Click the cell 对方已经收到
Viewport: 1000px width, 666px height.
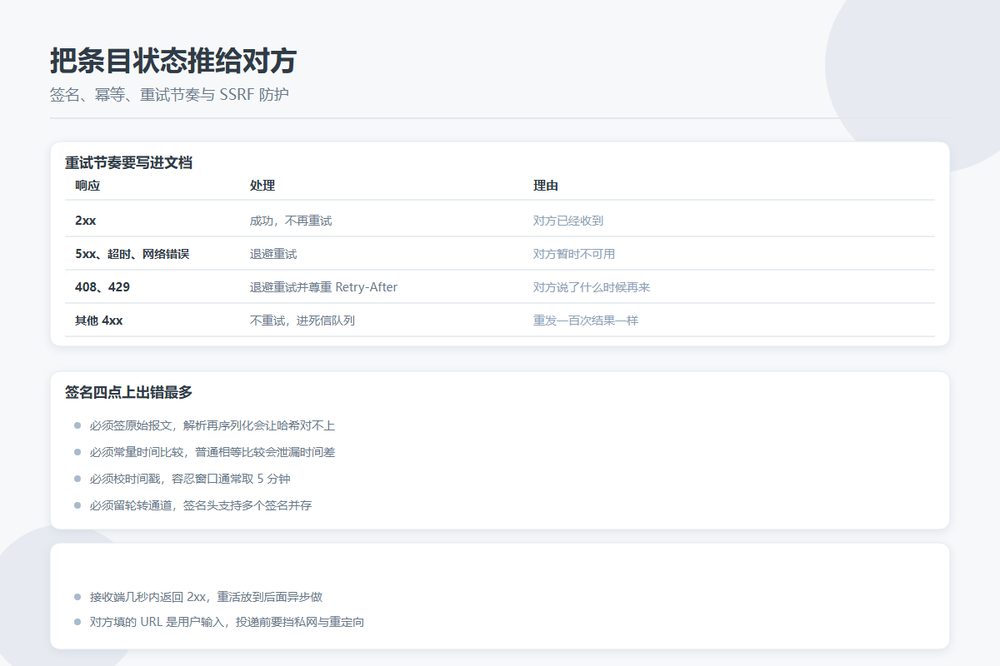(568, 221)
